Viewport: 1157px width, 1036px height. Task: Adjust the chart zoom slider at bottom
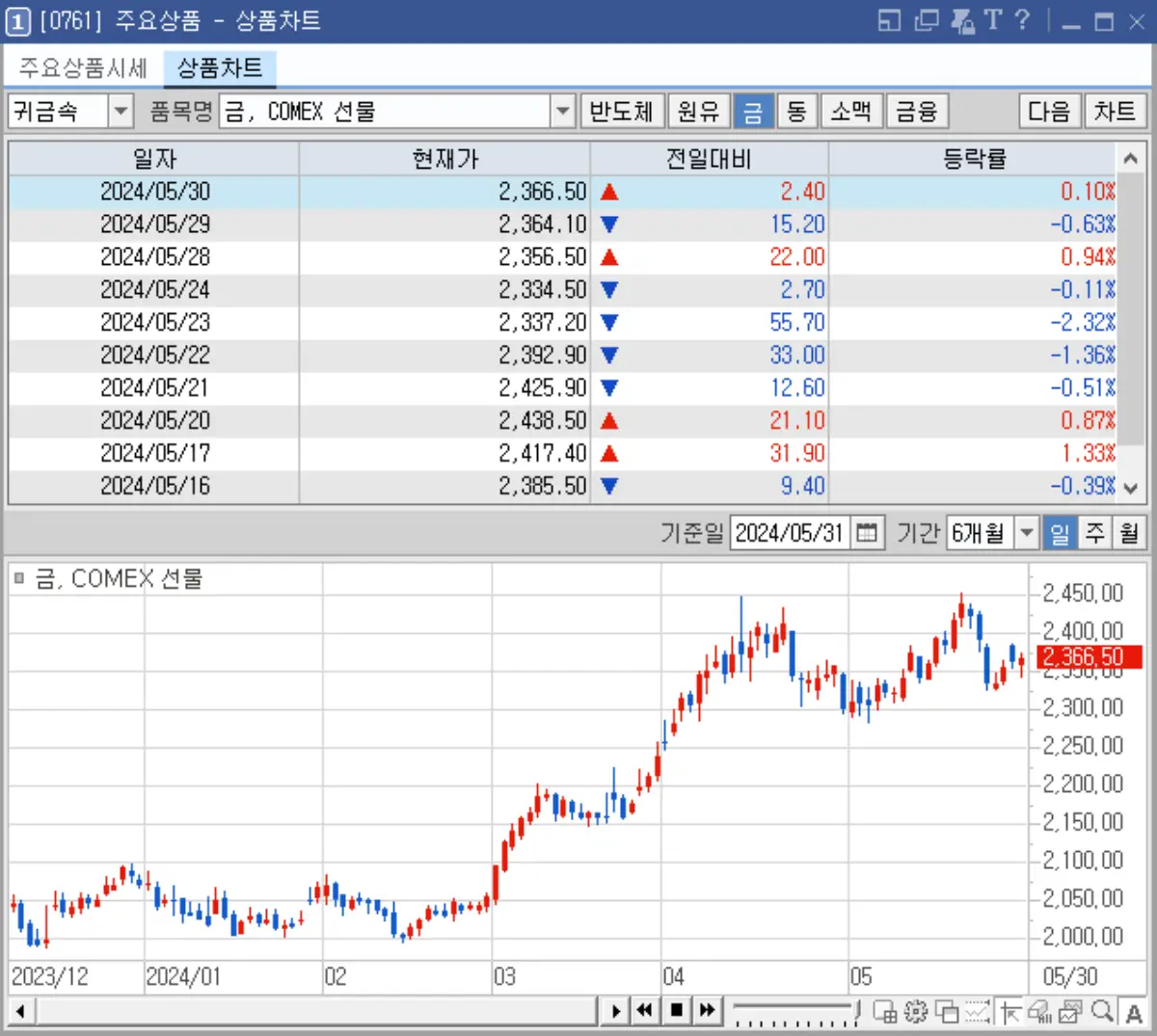click(795, 1012)
